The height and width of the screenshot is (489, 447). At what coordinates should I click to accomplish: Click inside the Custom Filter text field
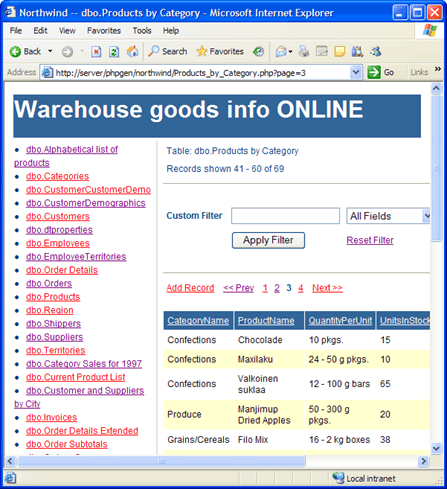pyautogui.click(x=286, y=216)
